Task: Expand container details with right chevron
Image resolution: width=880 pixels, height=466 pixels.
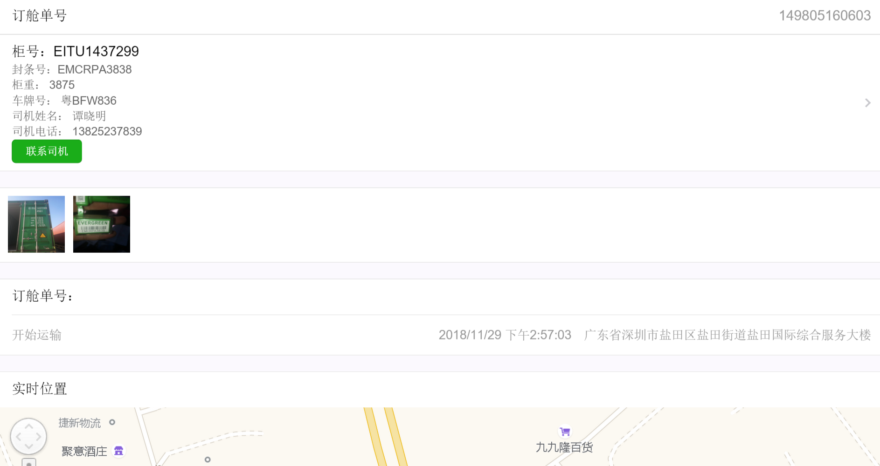Action: [868, 103]
